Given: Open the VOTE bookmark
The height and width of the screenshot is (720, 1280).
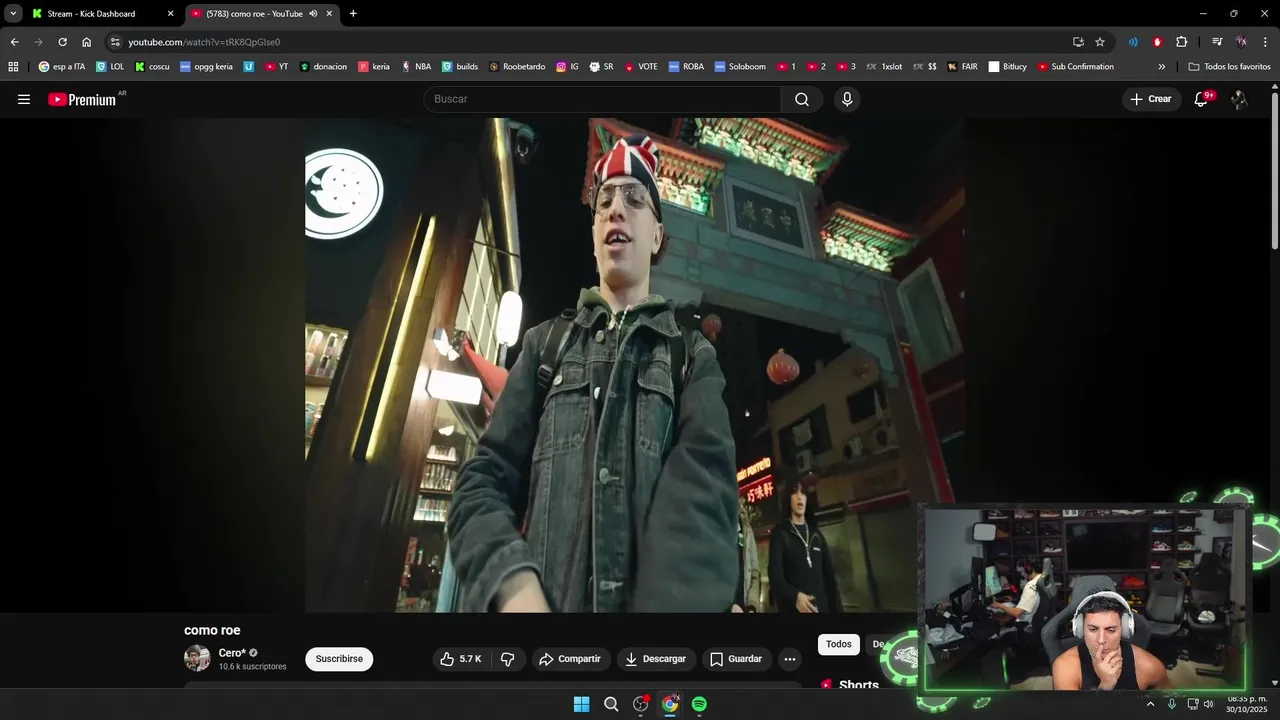Looking at the screenshot, I should (x=641, y=67).
